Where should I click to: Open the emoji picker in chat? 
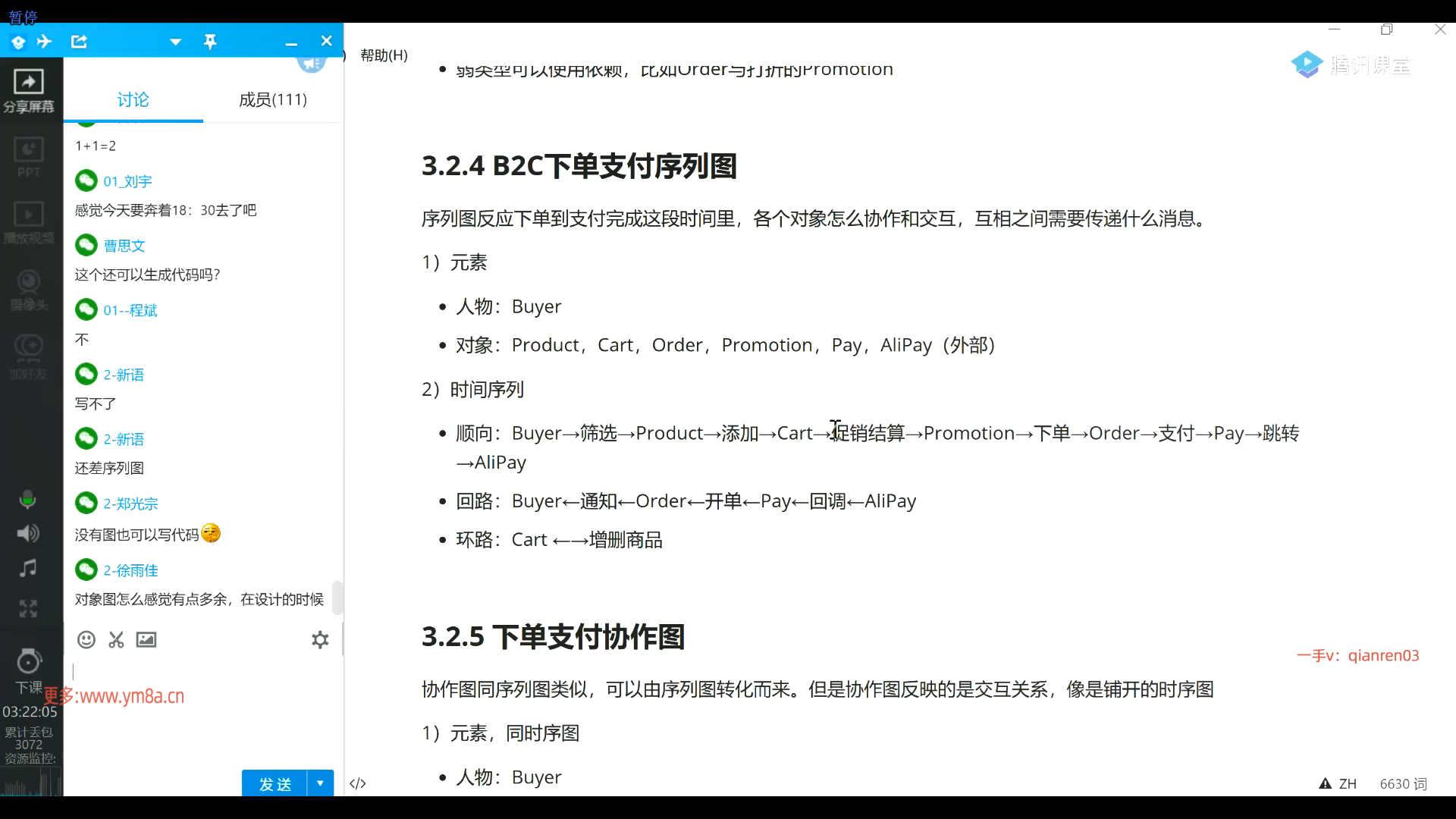click(x=86, y=639)
